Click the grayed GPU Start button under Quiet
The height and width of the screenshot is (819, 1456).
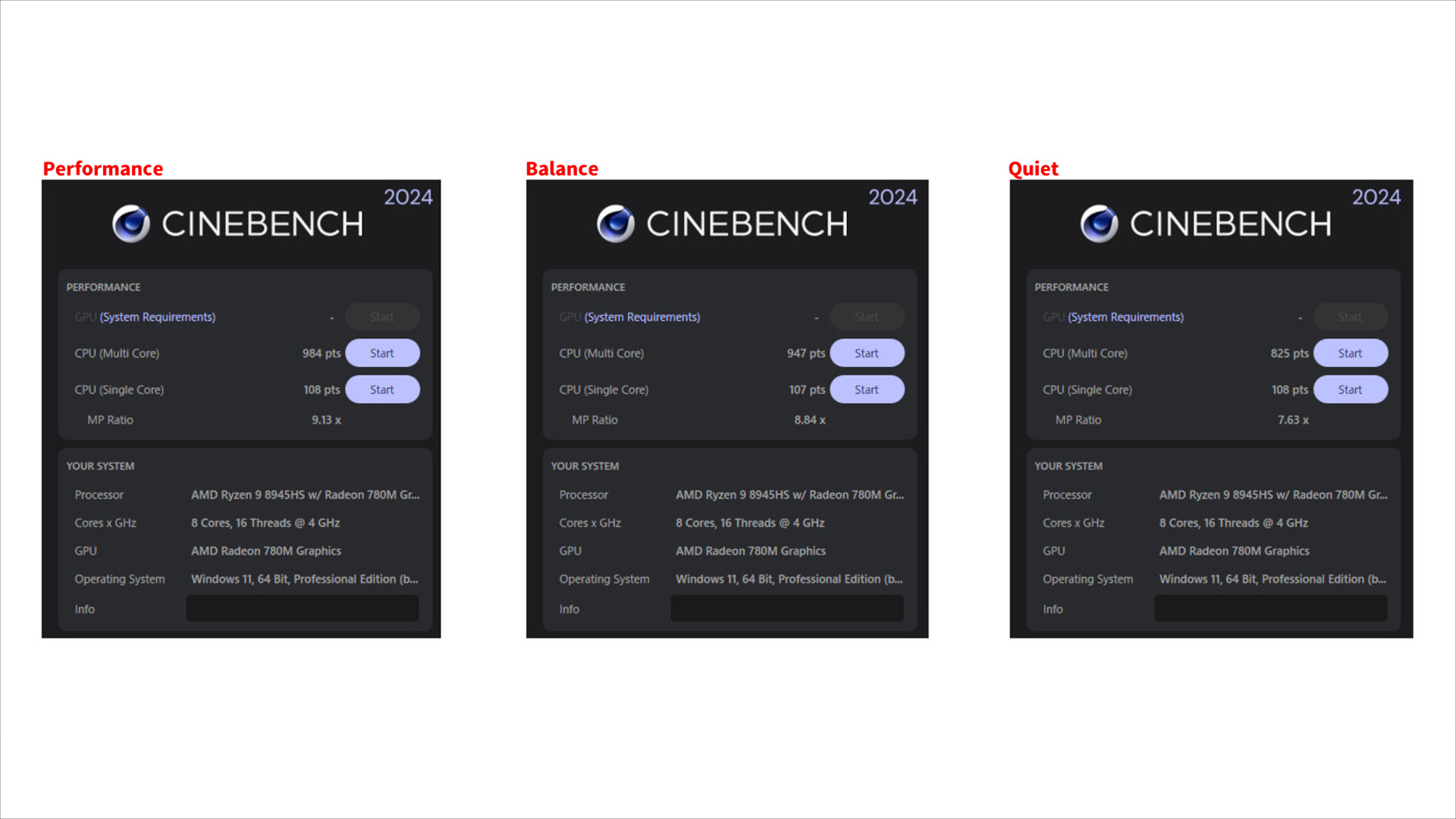coord(1351,316)
